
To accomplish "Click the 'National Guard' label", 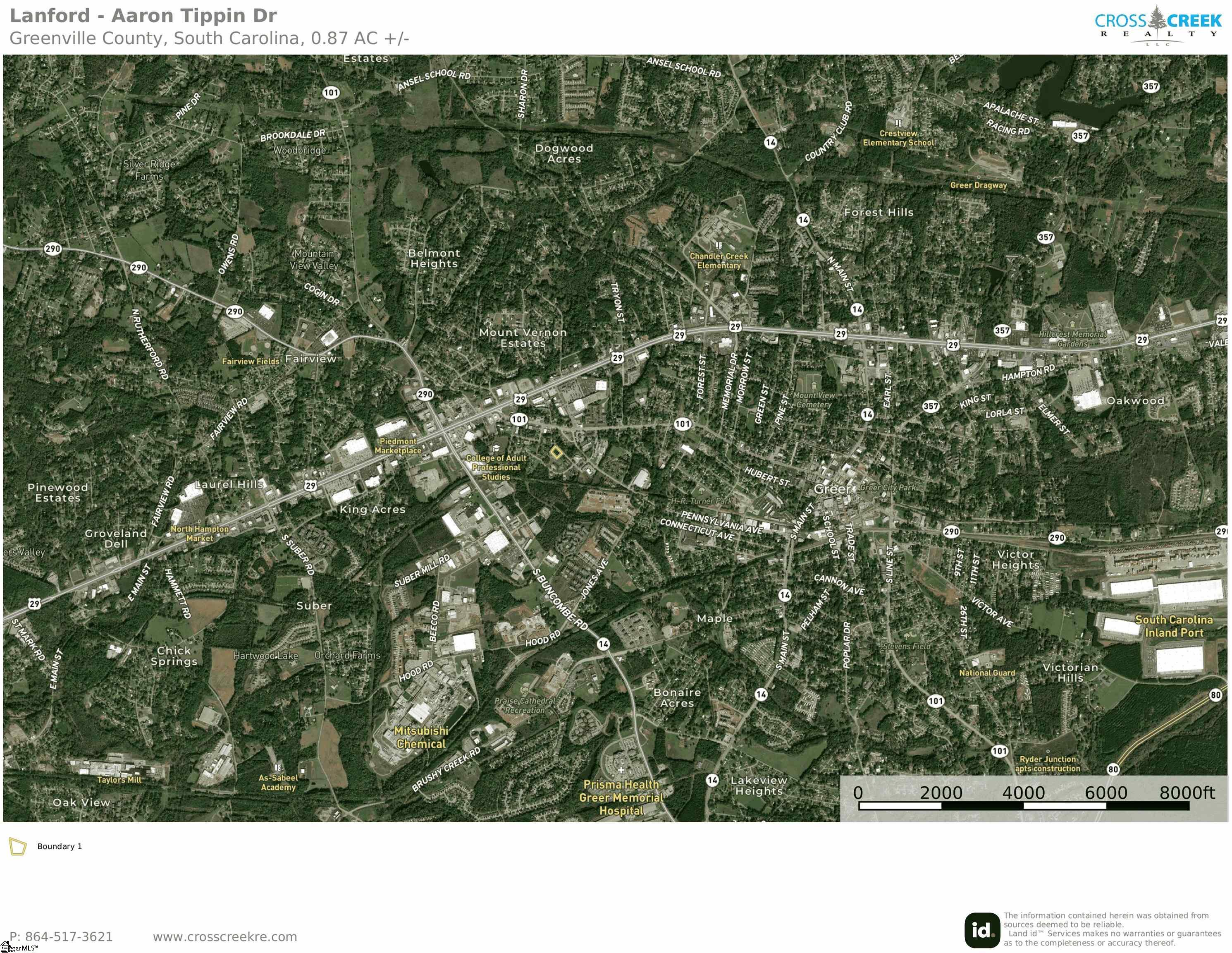I will [986, 673].
